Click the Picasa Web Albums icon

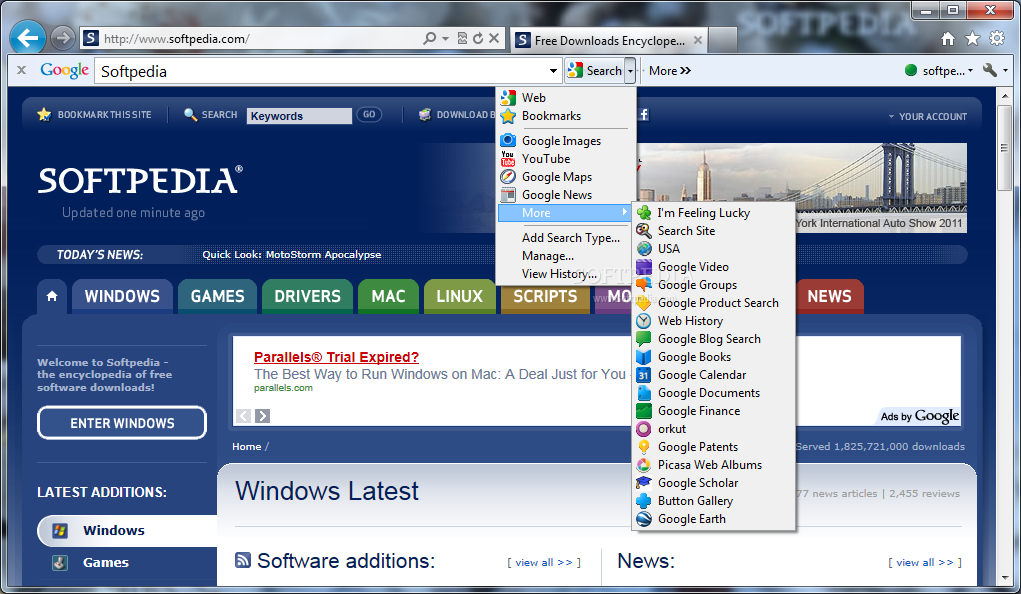click(x=643, y=465)
